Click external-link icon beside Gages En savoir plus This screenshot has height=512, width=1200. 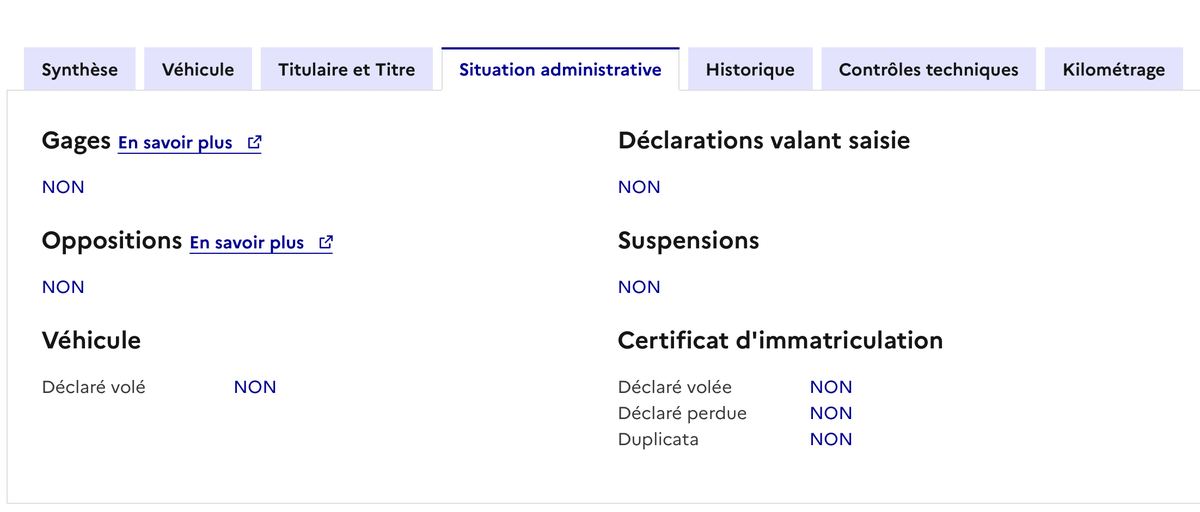[x=254, y=143]
